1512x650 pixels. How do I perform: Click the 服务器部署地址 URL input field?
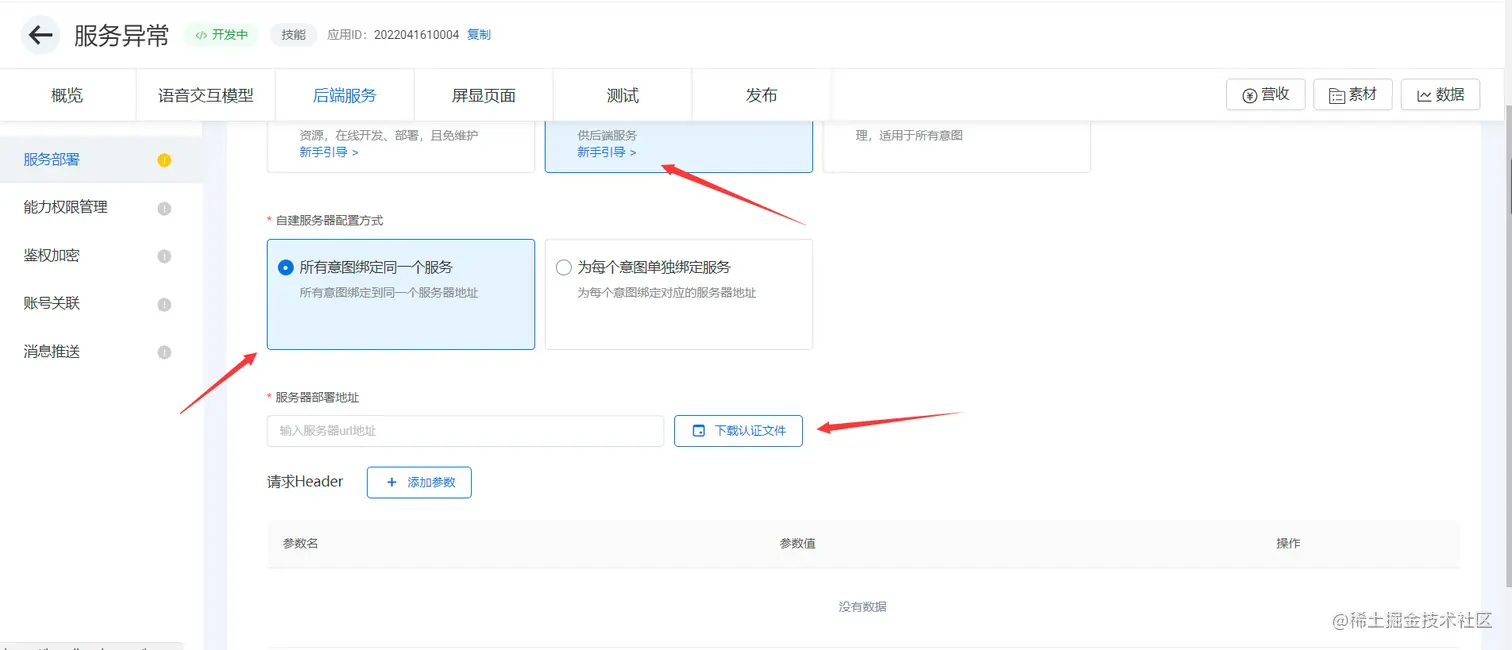(x=465, y=431)
